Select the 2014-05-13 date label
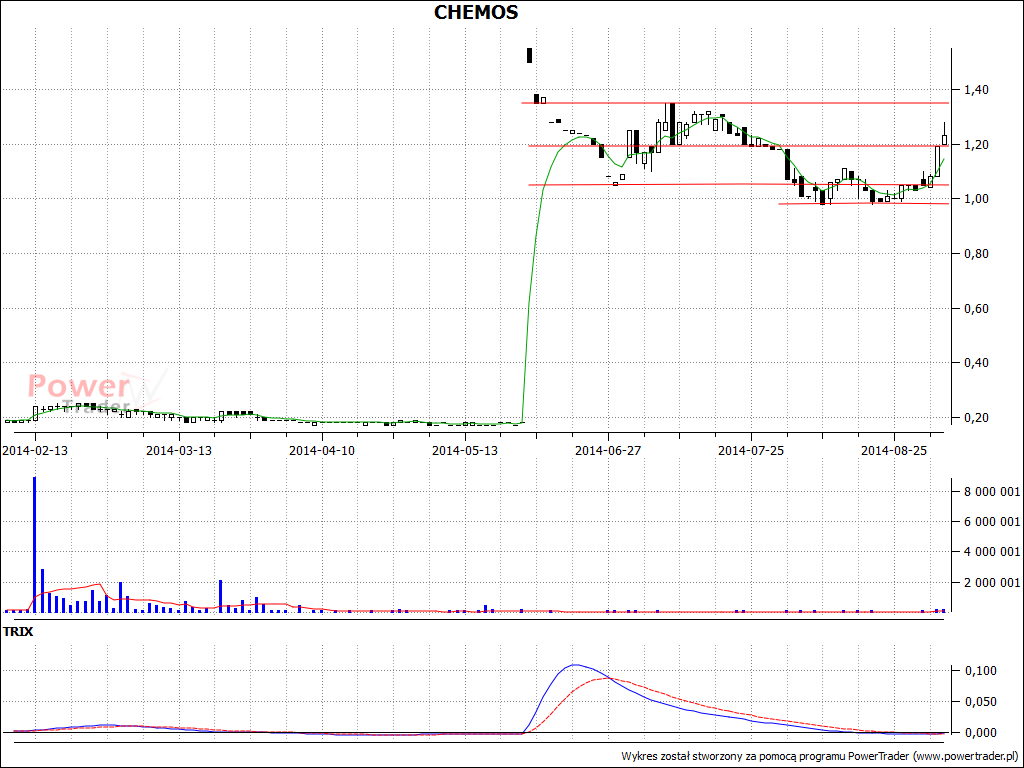Image resolution: width=1024 pixels, height=768 pixels. (x=464, y=451)
